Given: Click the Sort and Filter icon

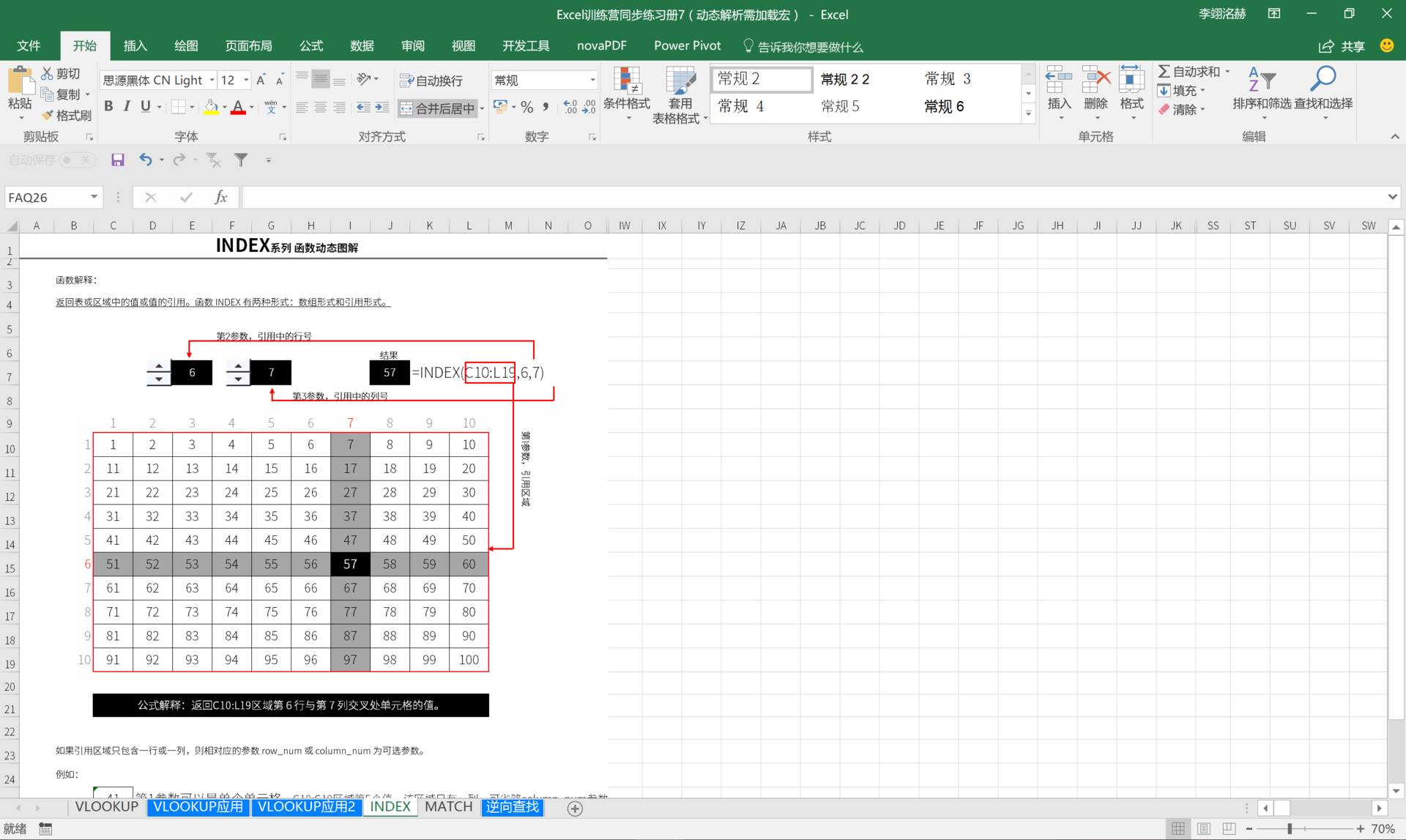Looking at the screenshot, I should coord(1261,81).
